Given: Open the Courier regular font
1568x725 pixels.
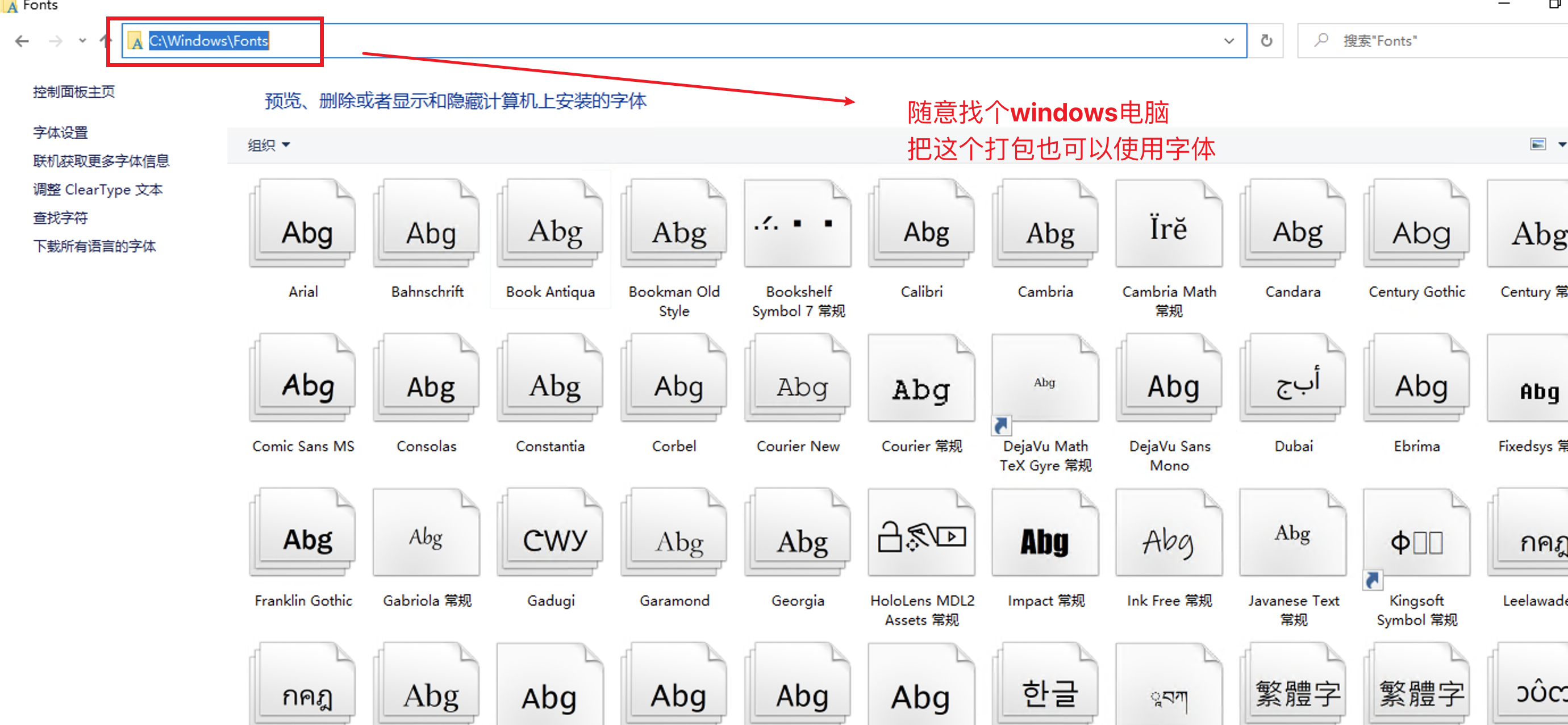Looking at the screenshot, I should pos(921,394).
